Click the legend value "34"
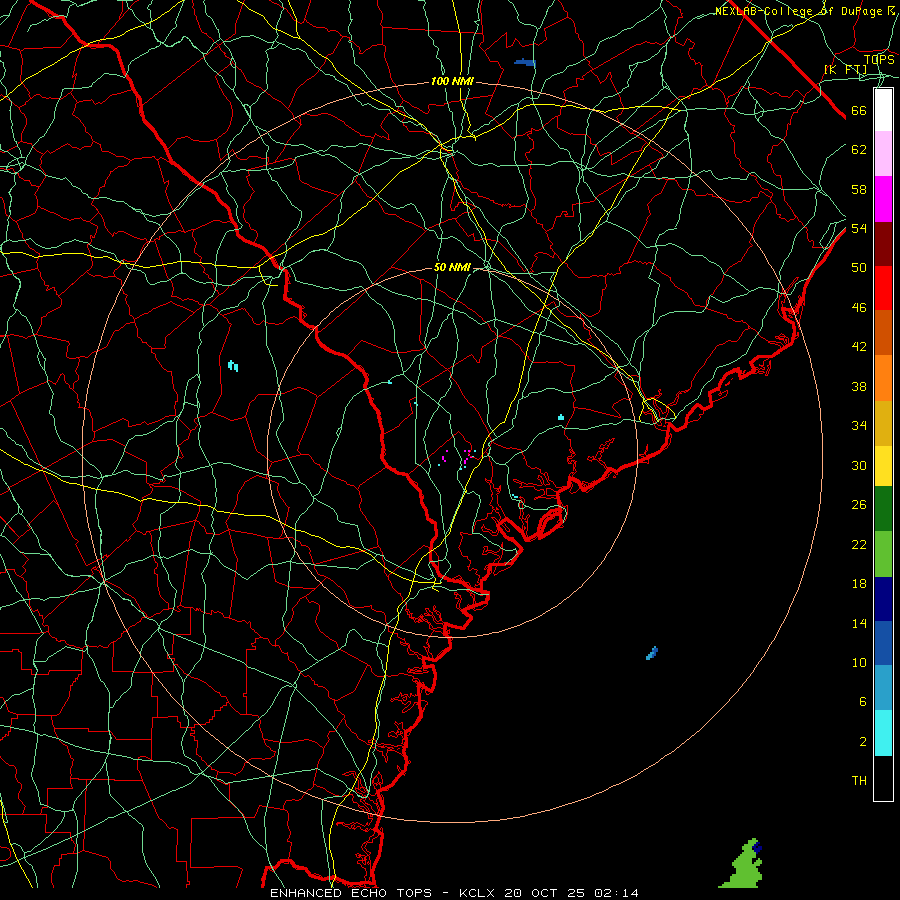 coord(859,426)
